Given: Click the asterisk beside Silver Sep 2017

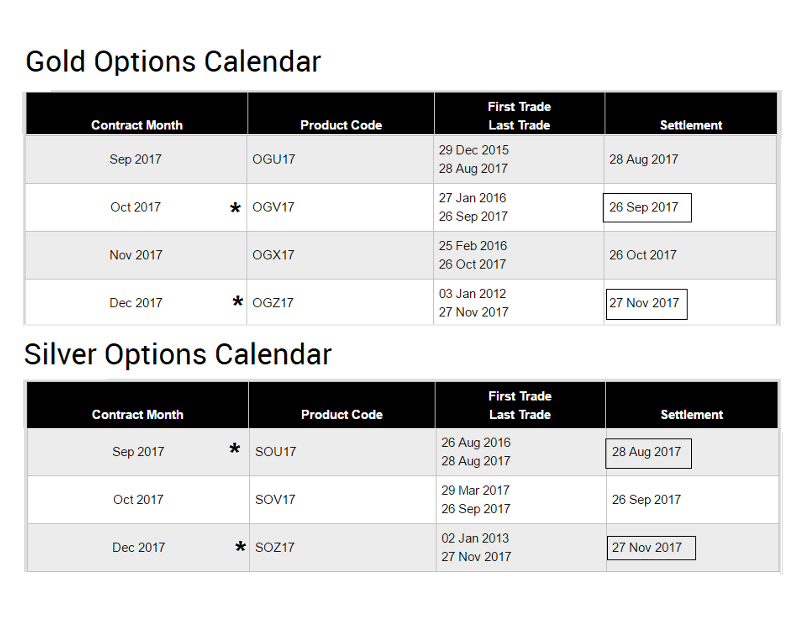Looking at the screenshot, I should pyautogui.click(x=235, y=450).
